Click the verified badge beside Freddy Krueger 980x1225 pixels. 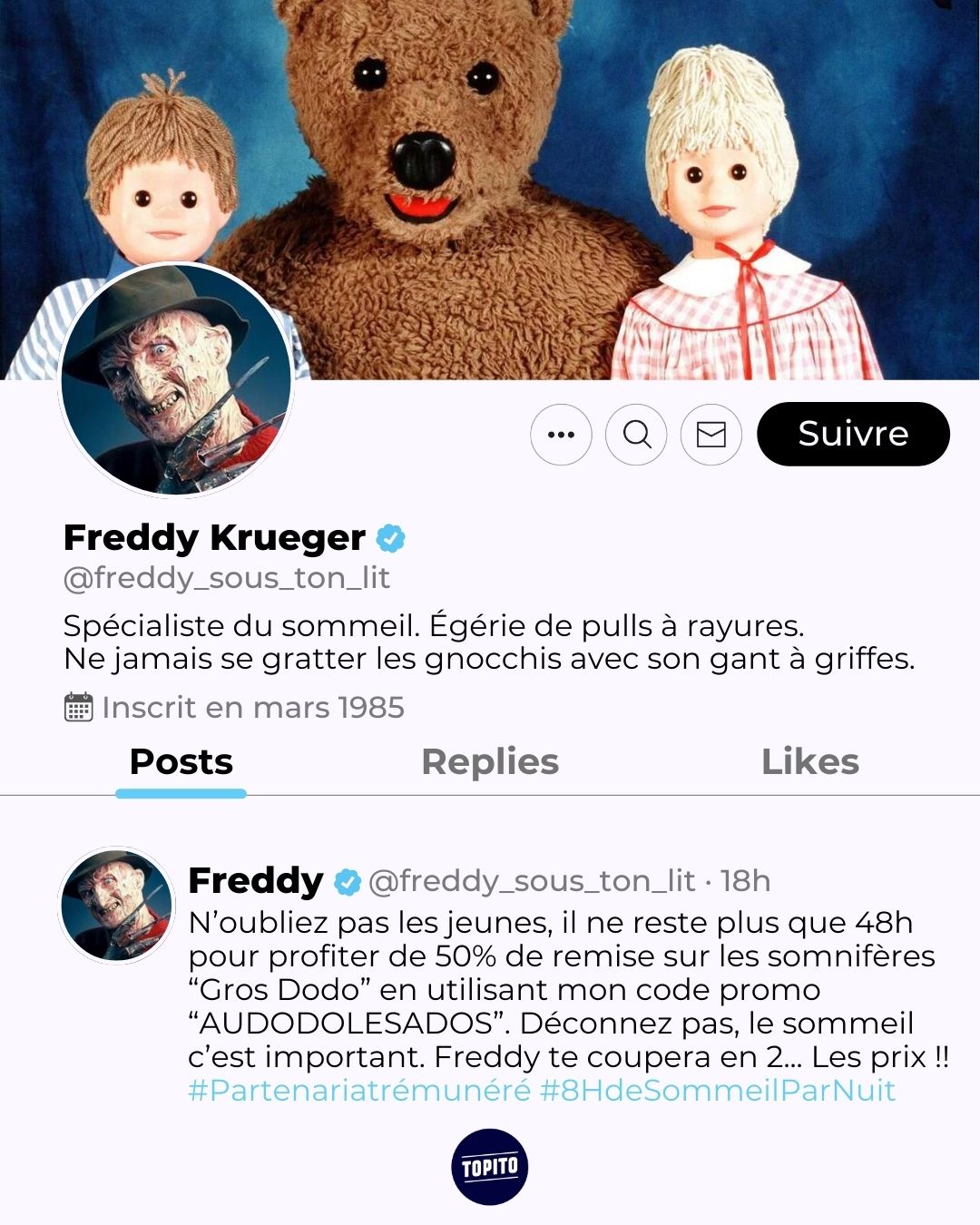pyautogui.click(x=390, y=538)
